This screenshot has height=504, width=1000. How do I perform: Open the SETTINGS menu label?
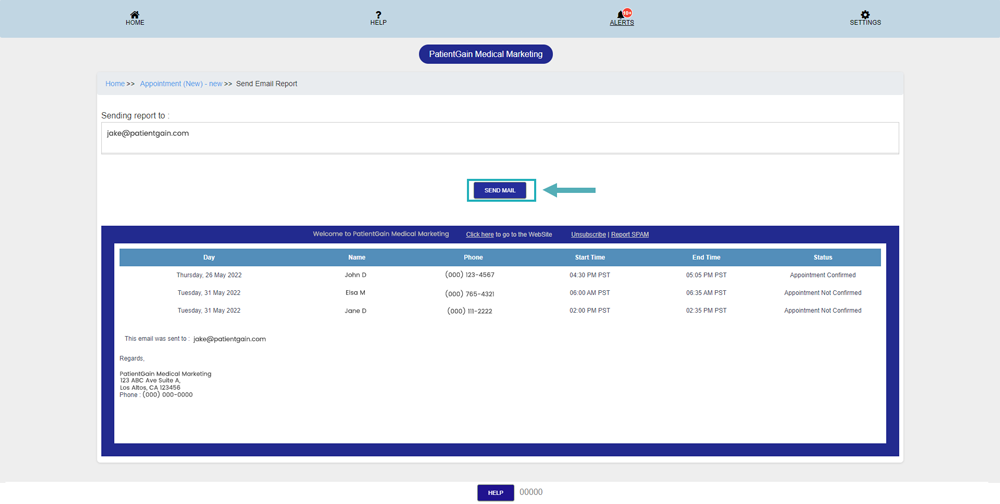pos(865,23)
